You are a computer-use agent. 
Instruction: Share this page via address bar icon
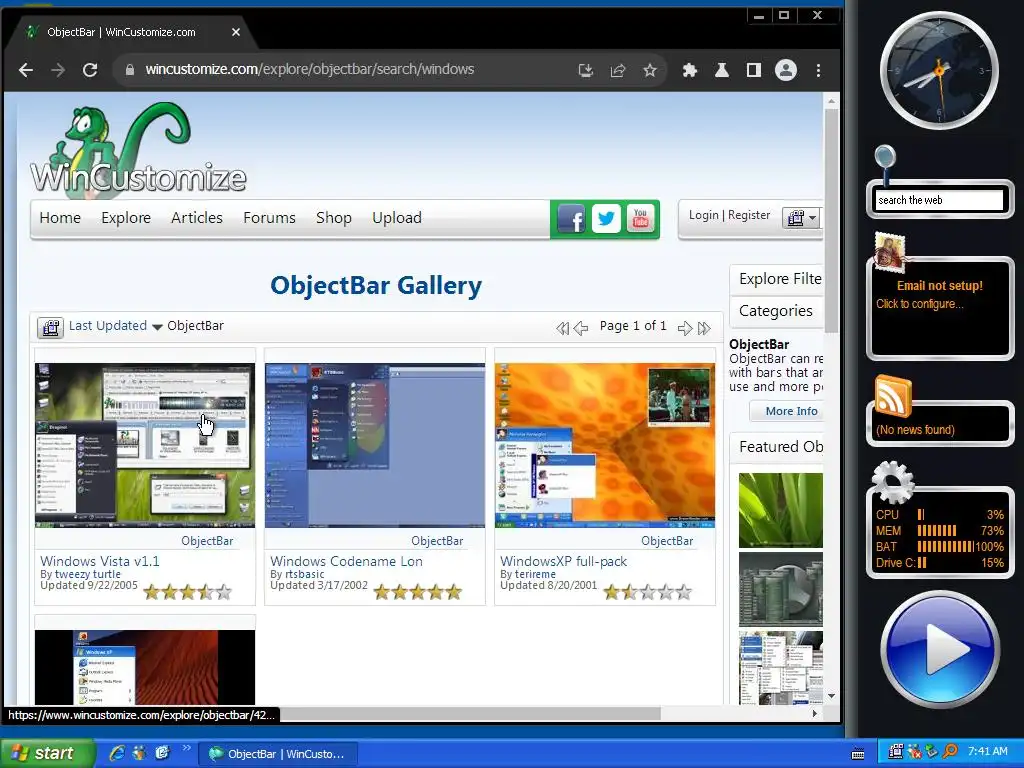pos(618,70)
